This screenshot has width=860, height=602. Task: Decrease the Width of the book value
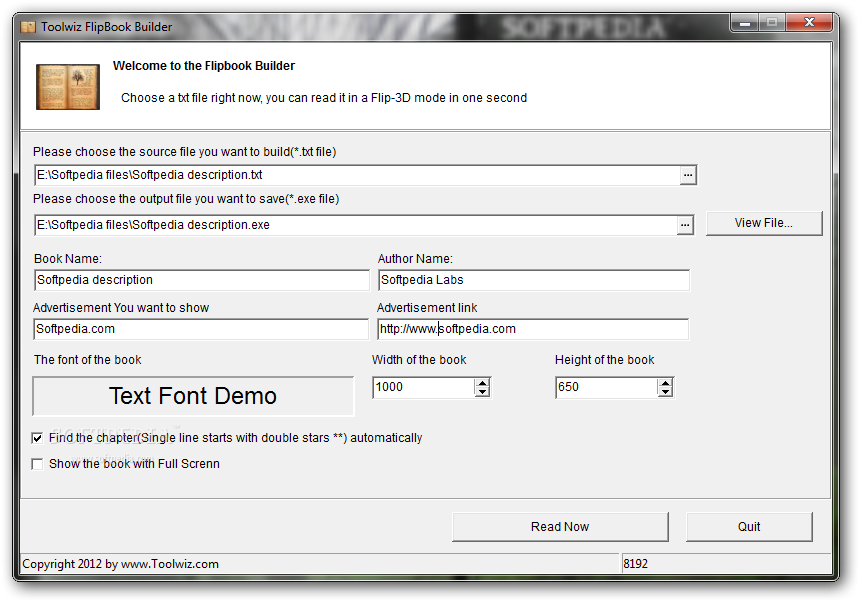[482, 391]
